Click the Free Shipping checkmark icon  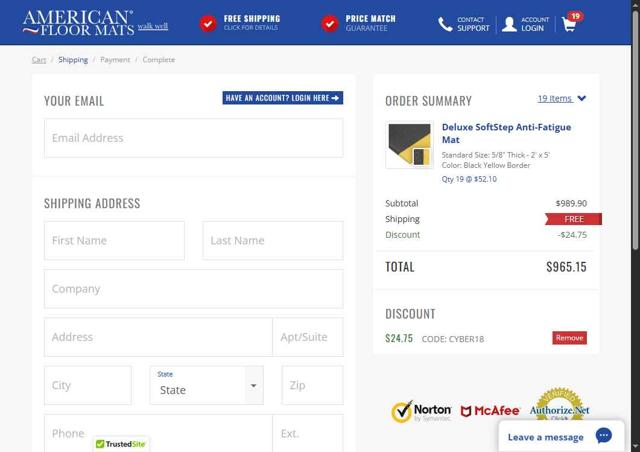coord(208,24)
